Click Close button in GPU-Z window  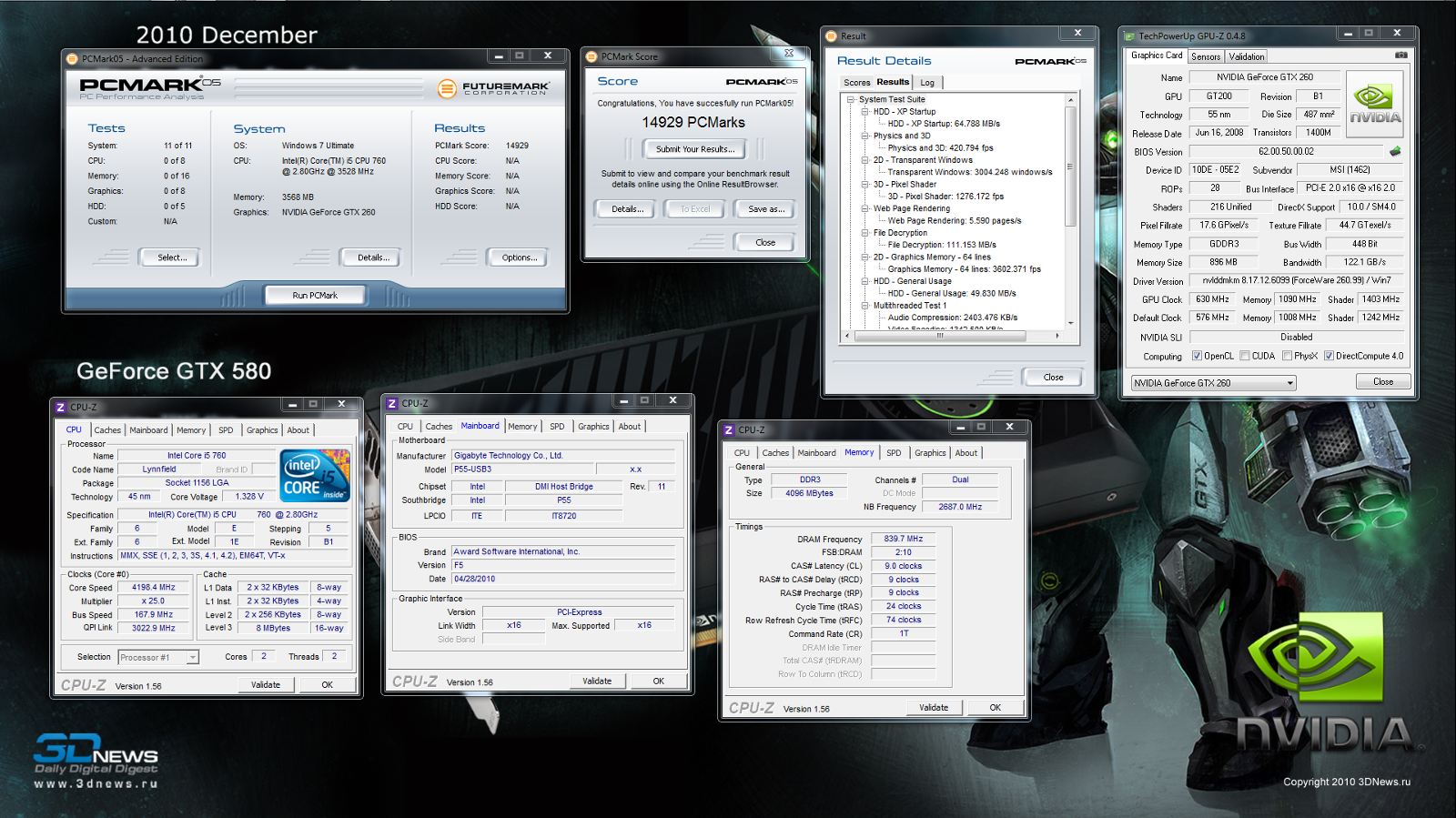tap(1383, 382)
